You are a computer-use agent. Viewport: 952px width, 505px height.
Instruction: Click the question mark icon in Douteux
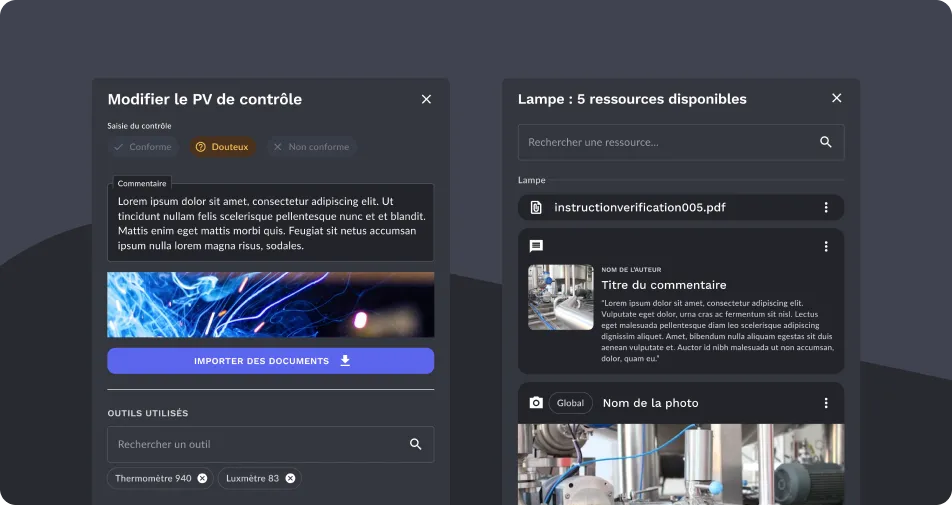(201, 147)
